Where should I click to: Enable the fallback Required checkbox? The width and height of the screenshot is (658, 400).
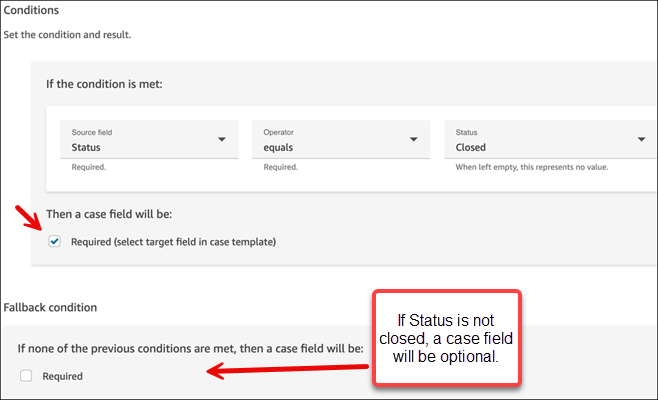[x=26, y=376]
